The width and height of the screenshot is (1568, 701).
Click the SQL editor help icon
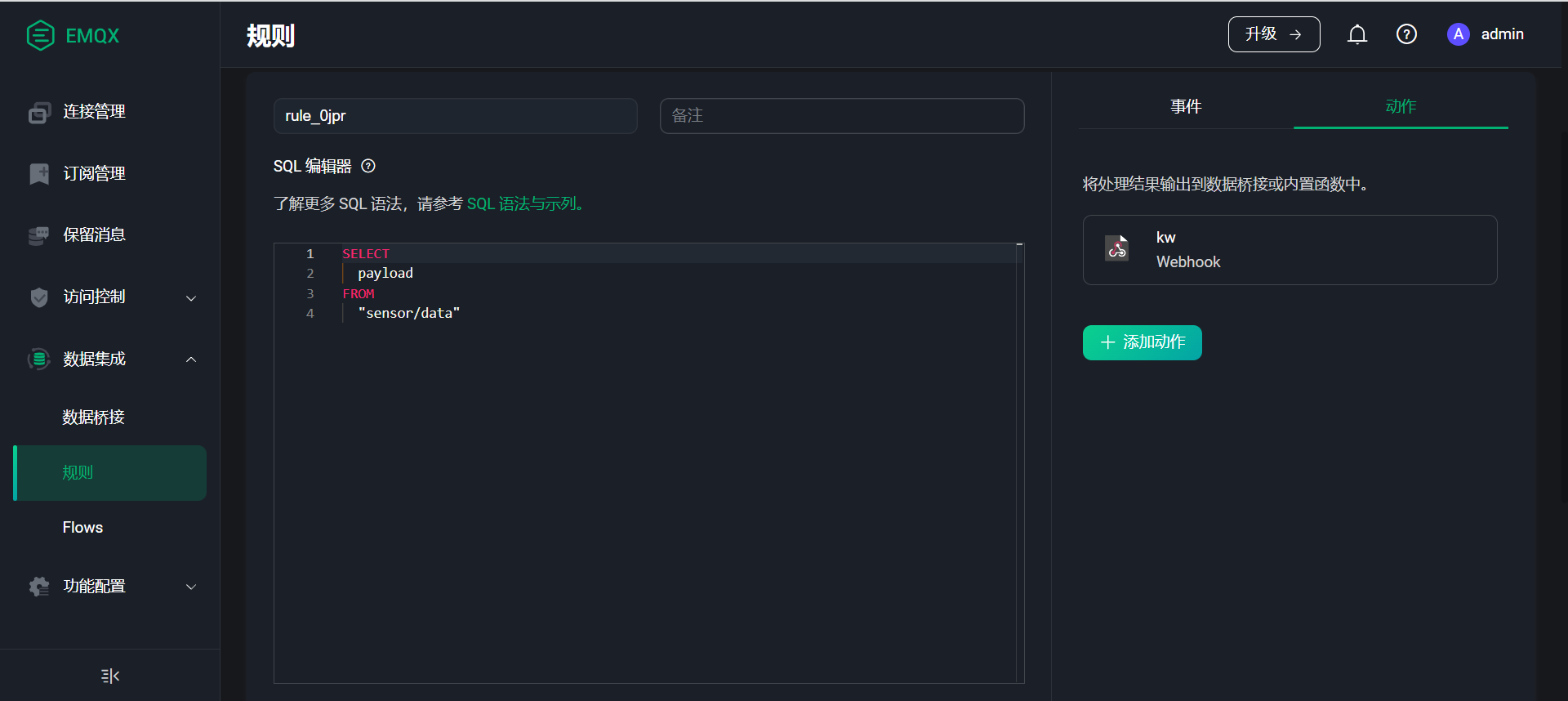(368, 167)
